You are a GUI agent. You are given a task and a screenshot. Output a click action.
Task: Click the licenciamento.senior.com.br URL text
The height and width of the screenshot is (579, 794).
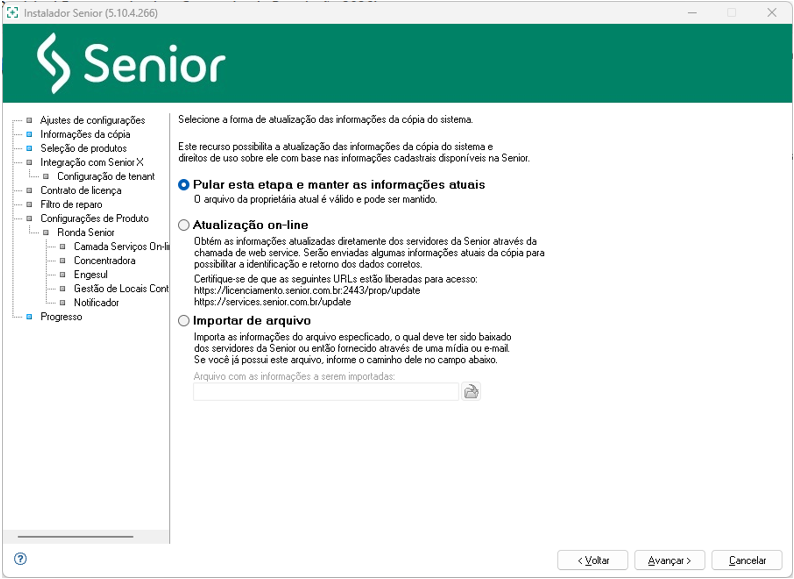[307, 291]
